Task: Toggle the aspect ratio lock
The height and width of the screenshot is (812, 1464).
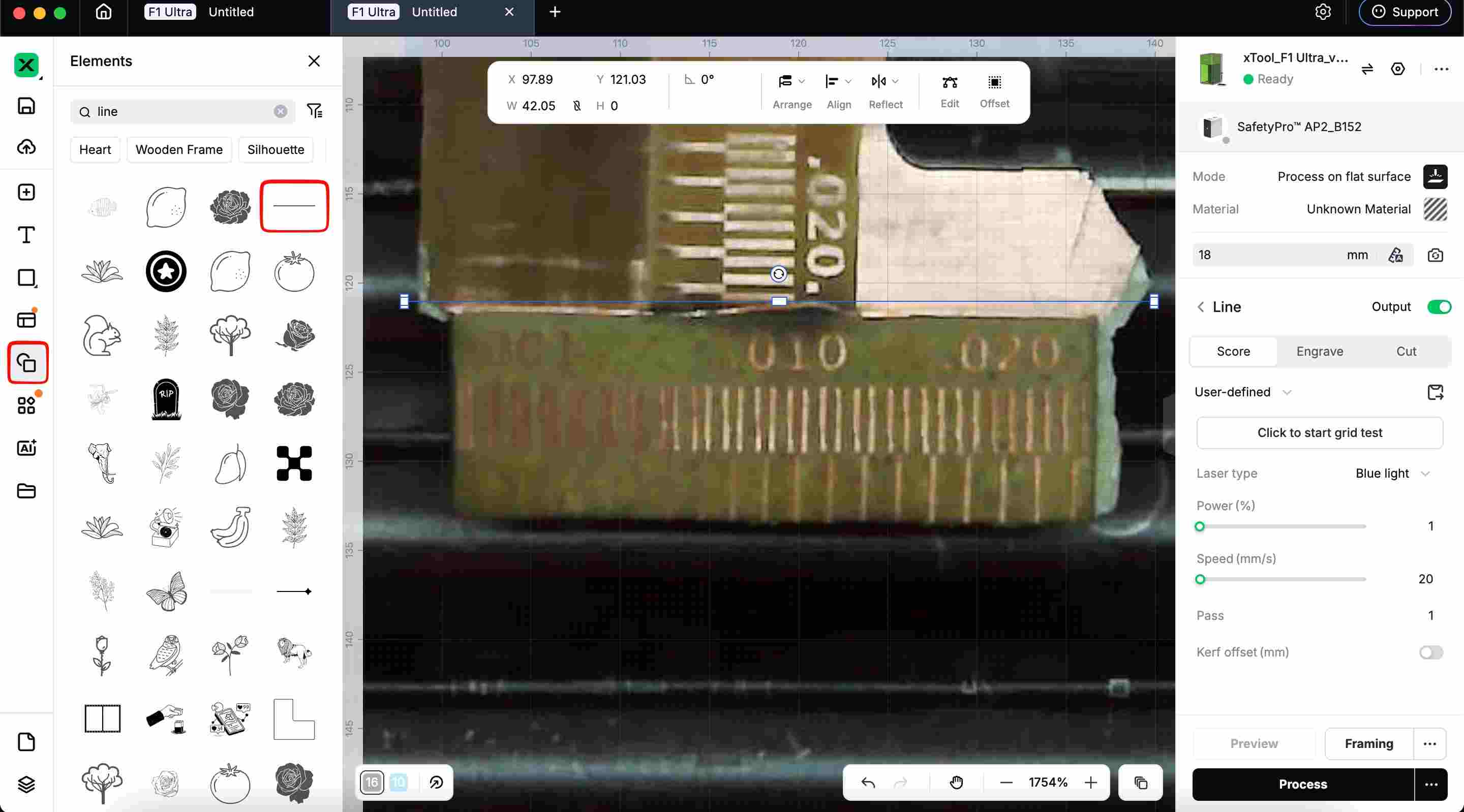Action: [x=577, y=106]
